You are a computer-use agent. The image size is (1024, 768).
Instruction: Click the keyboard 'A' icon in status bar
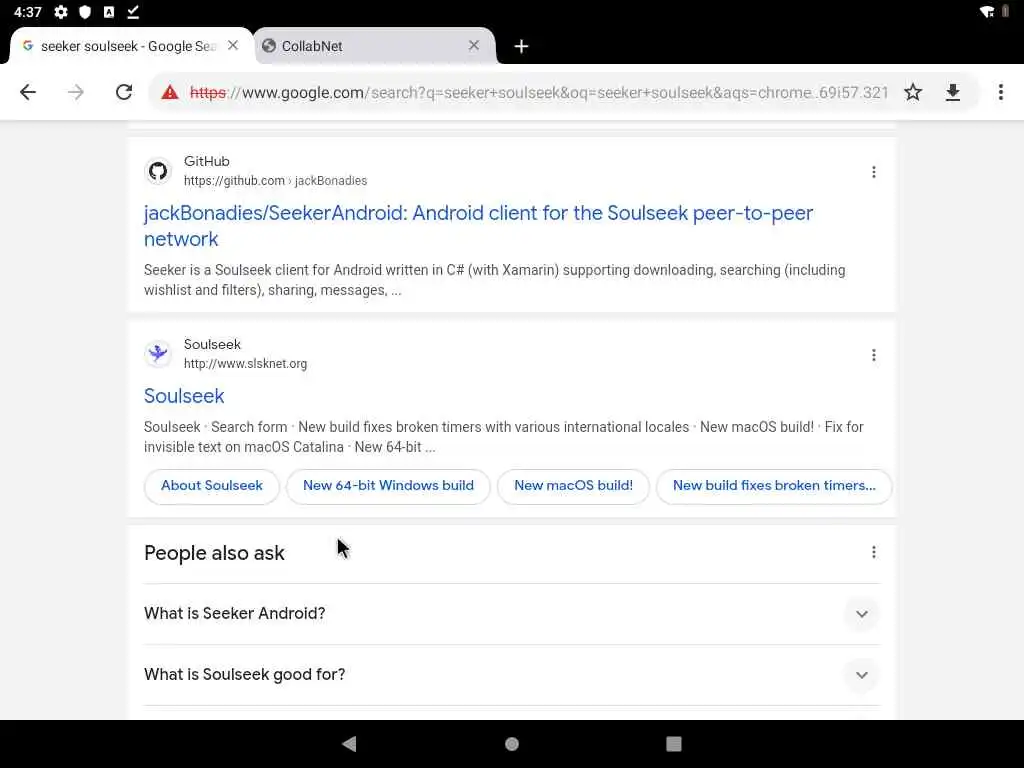pos(109,12)
